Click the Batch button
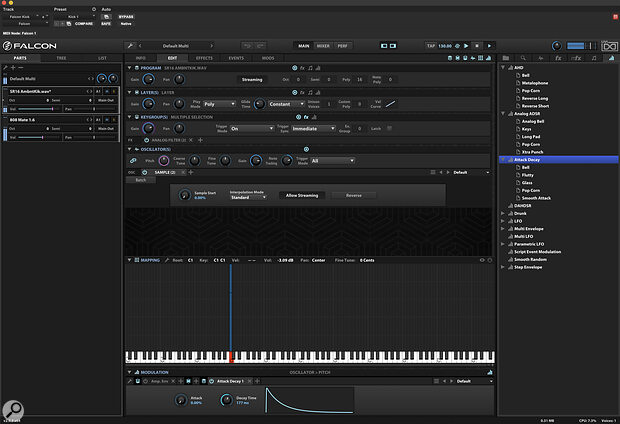 [141, 180]
